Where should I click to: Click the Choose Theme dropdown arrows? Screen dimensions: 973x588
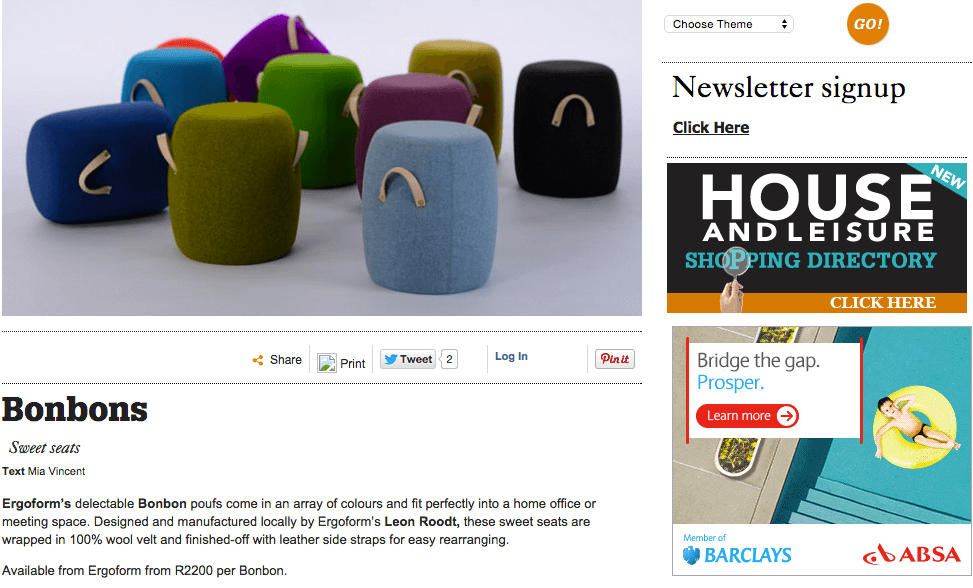click(x=784, y=24)
